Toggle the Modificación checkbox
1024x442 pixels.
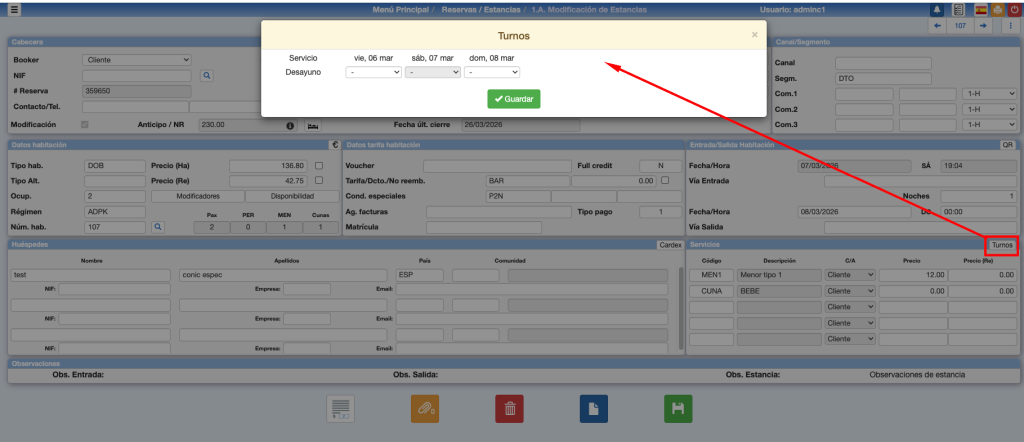click(x=85, y=125)
